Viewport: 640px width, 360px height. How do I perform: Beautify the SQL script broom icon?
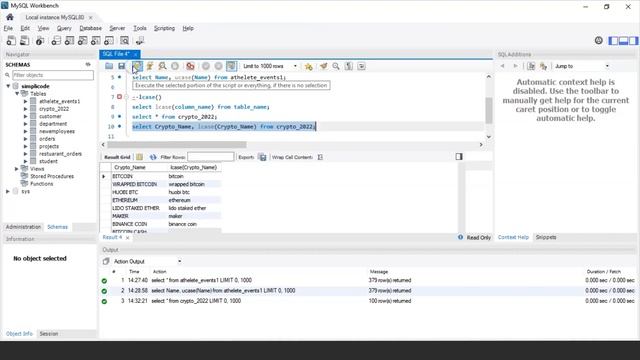(x=323, y=66)
